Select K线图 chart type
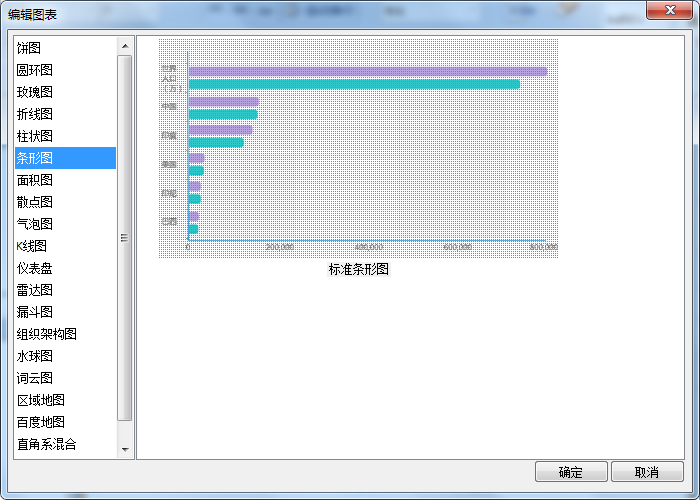 31,246
